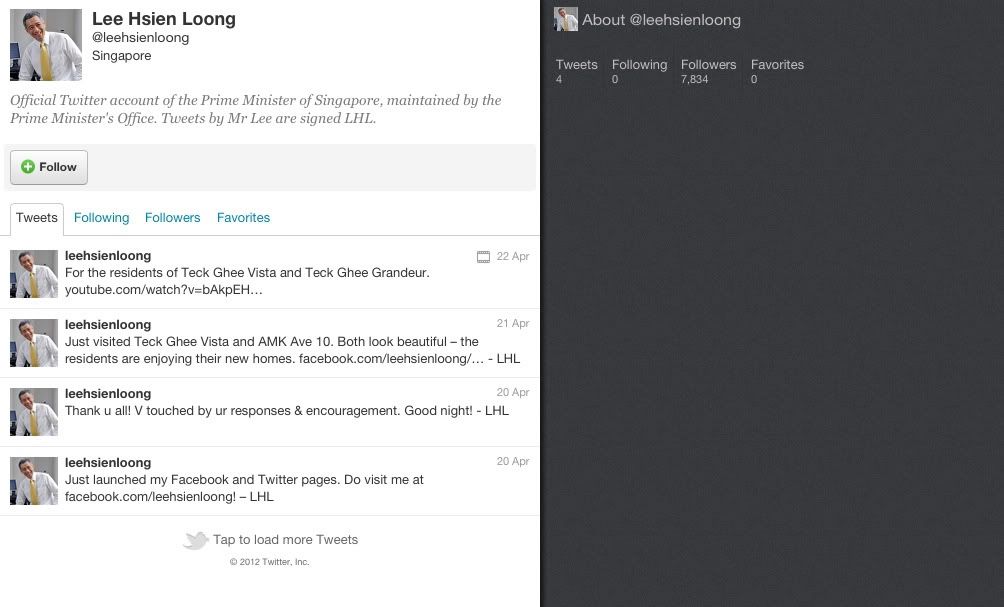
Task: Switch to the Followers tab
Action: (x=172, y=218)
